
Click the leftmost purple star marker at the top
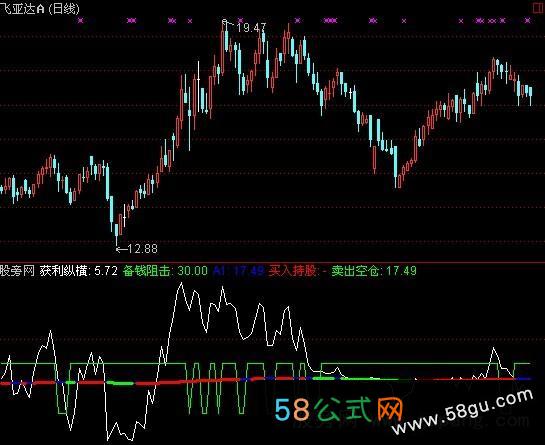pos(81,21)
